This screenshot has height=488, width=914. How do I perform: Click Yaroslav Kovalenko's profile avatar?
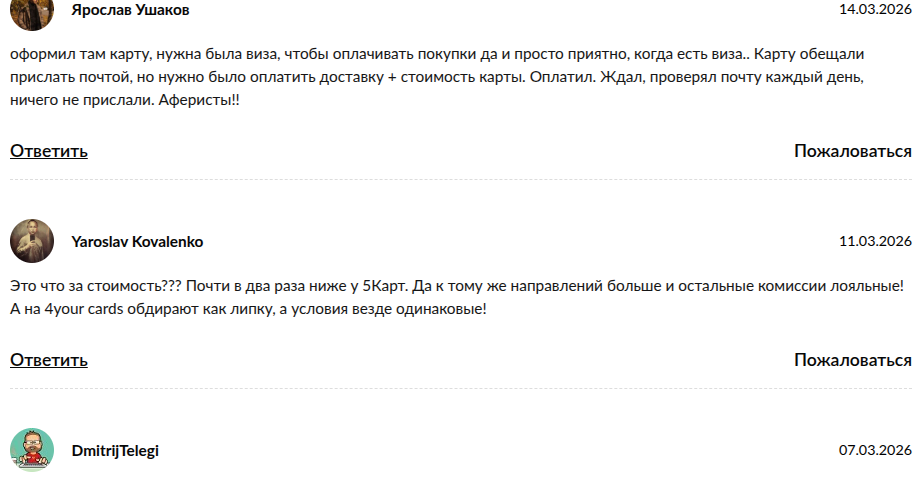click(x=32, y=241)
